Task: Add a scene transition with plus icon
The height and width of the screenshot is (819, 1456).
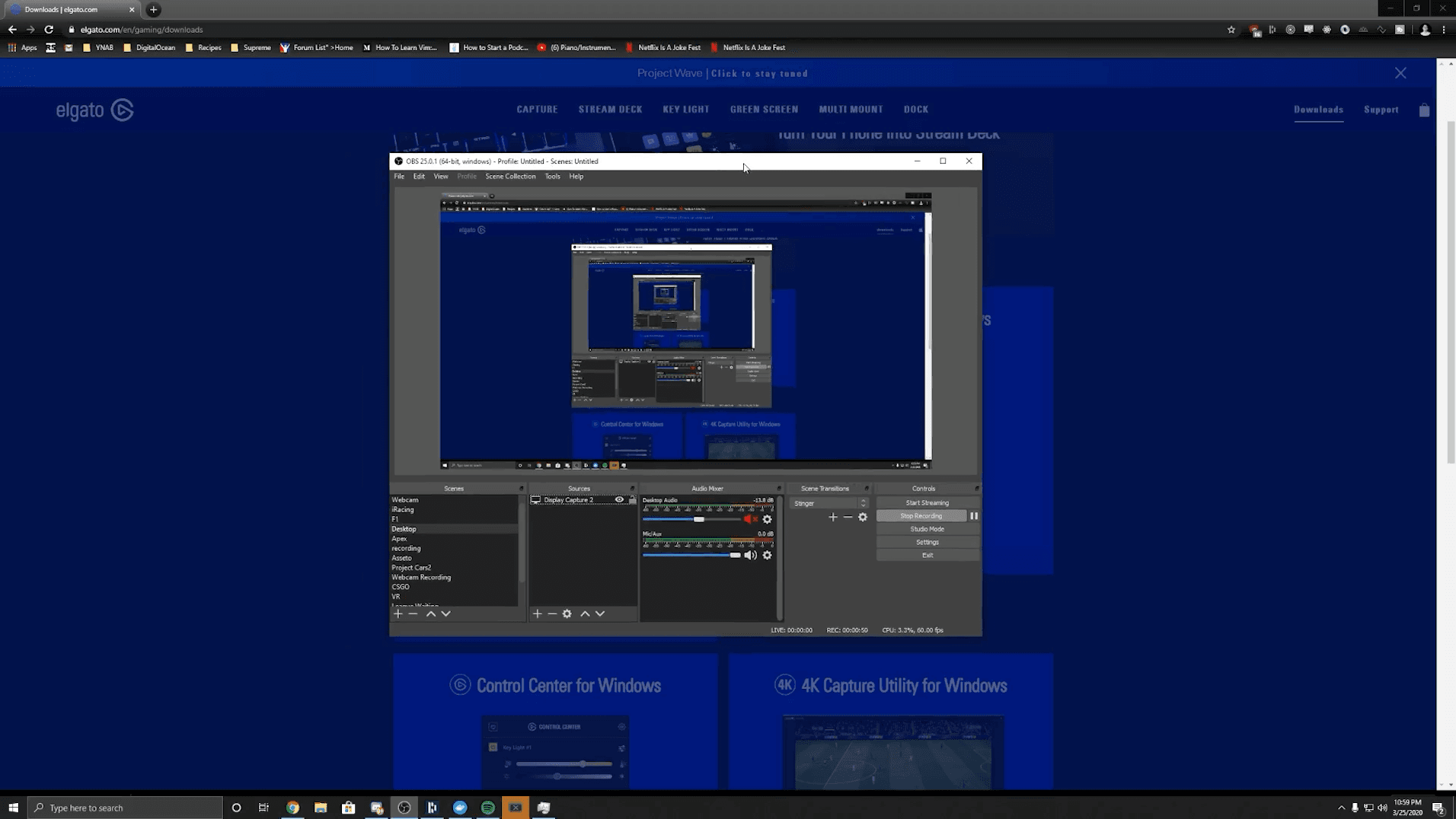Action: coord(832,517)
